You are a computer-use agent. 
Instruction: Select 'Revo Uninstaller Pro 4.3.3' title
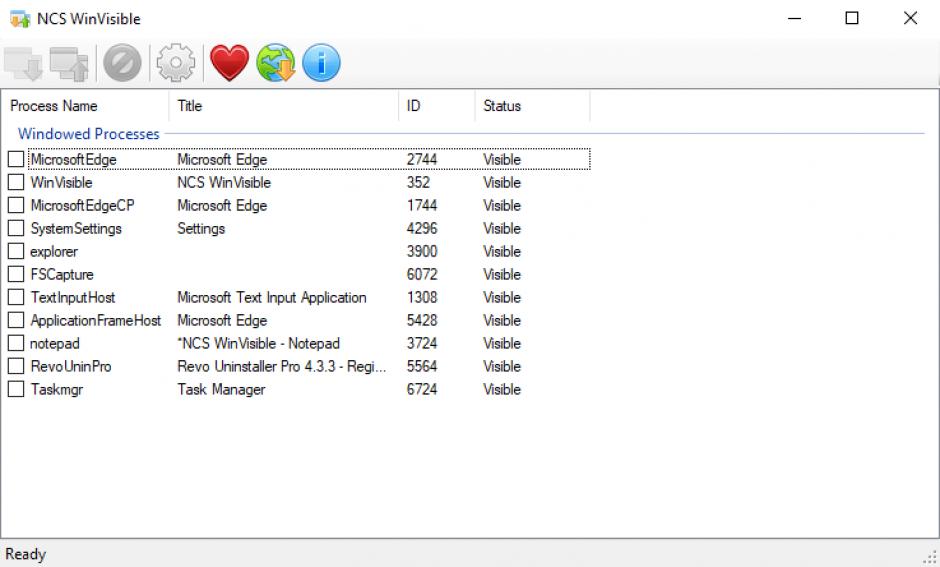click(282, 366)
